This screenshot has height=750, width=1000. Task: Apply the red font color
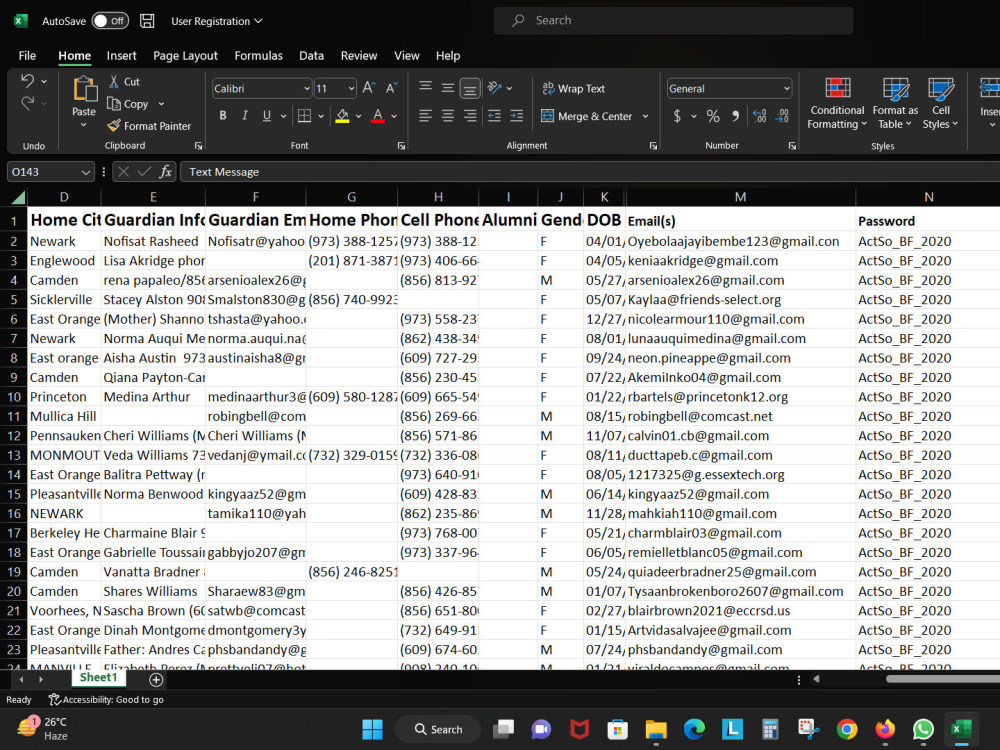point(378,116)
